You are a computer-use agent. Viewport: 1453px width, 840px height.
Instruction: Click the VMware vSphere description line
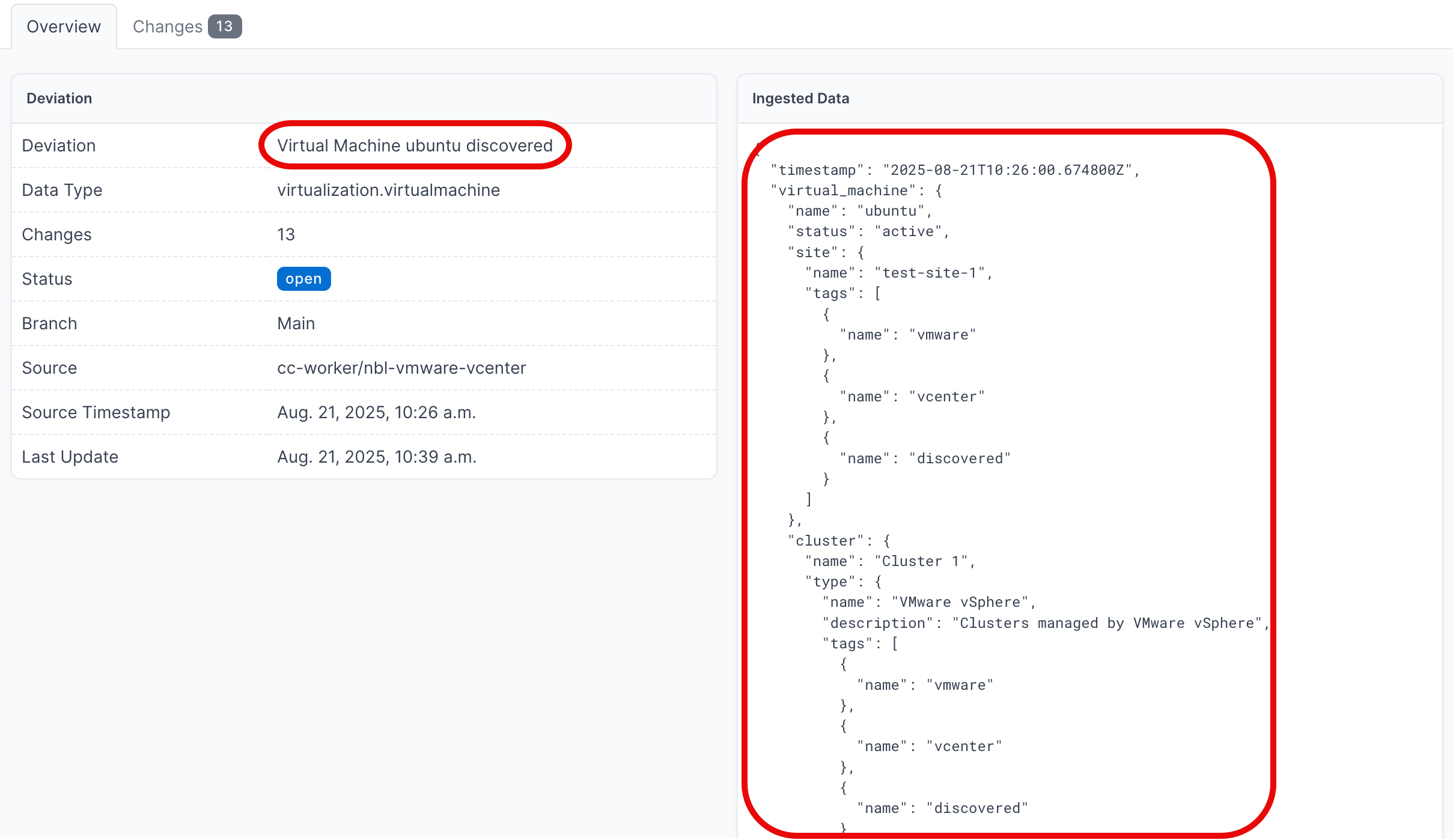[1046, 623]
